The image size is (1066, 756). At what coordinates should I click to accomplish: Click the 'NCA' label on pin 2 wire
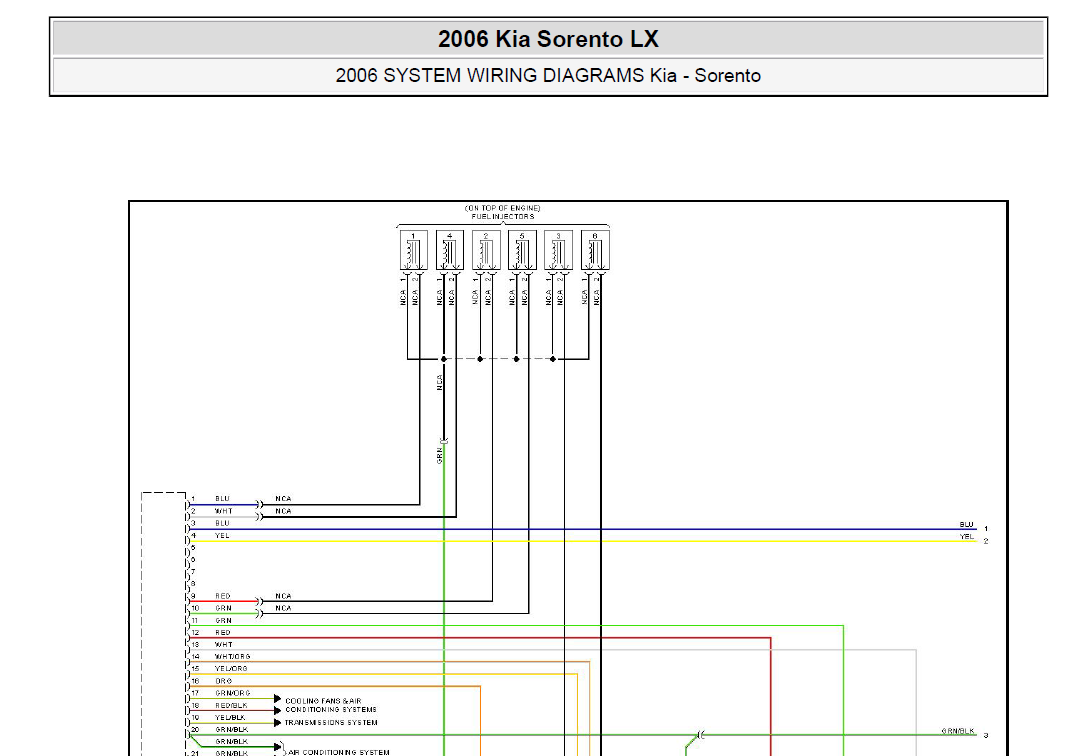point(283,511)
